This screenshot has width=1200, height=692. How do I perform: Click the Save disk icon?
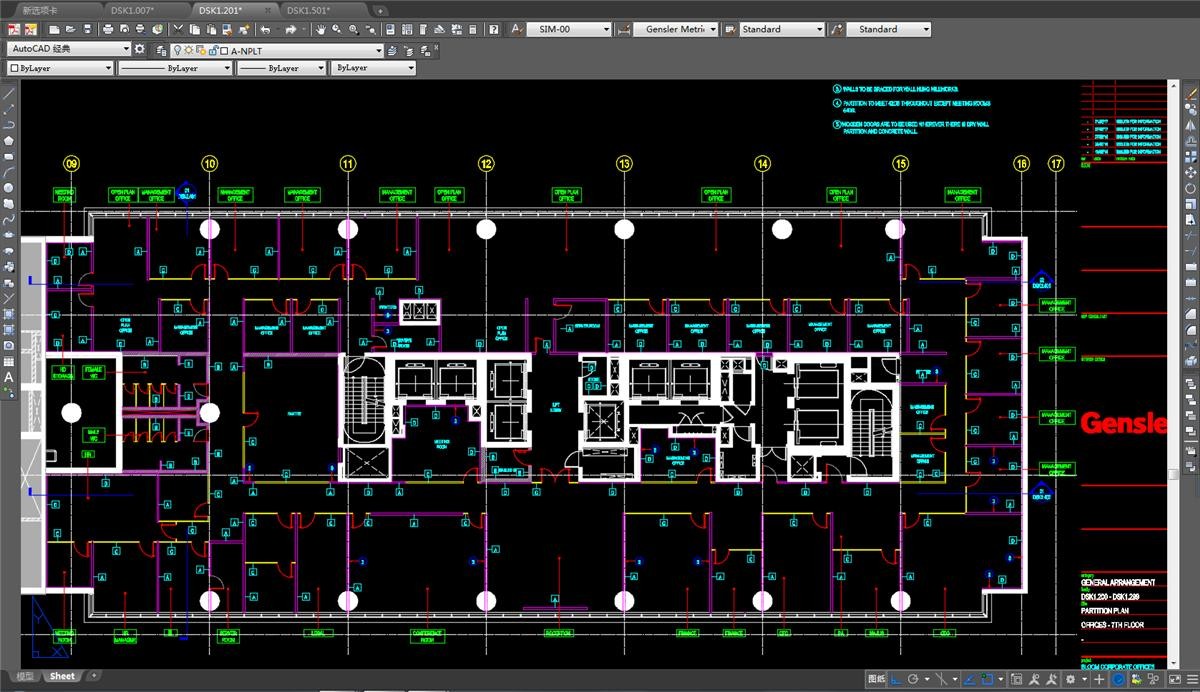[x=86, y=30]
